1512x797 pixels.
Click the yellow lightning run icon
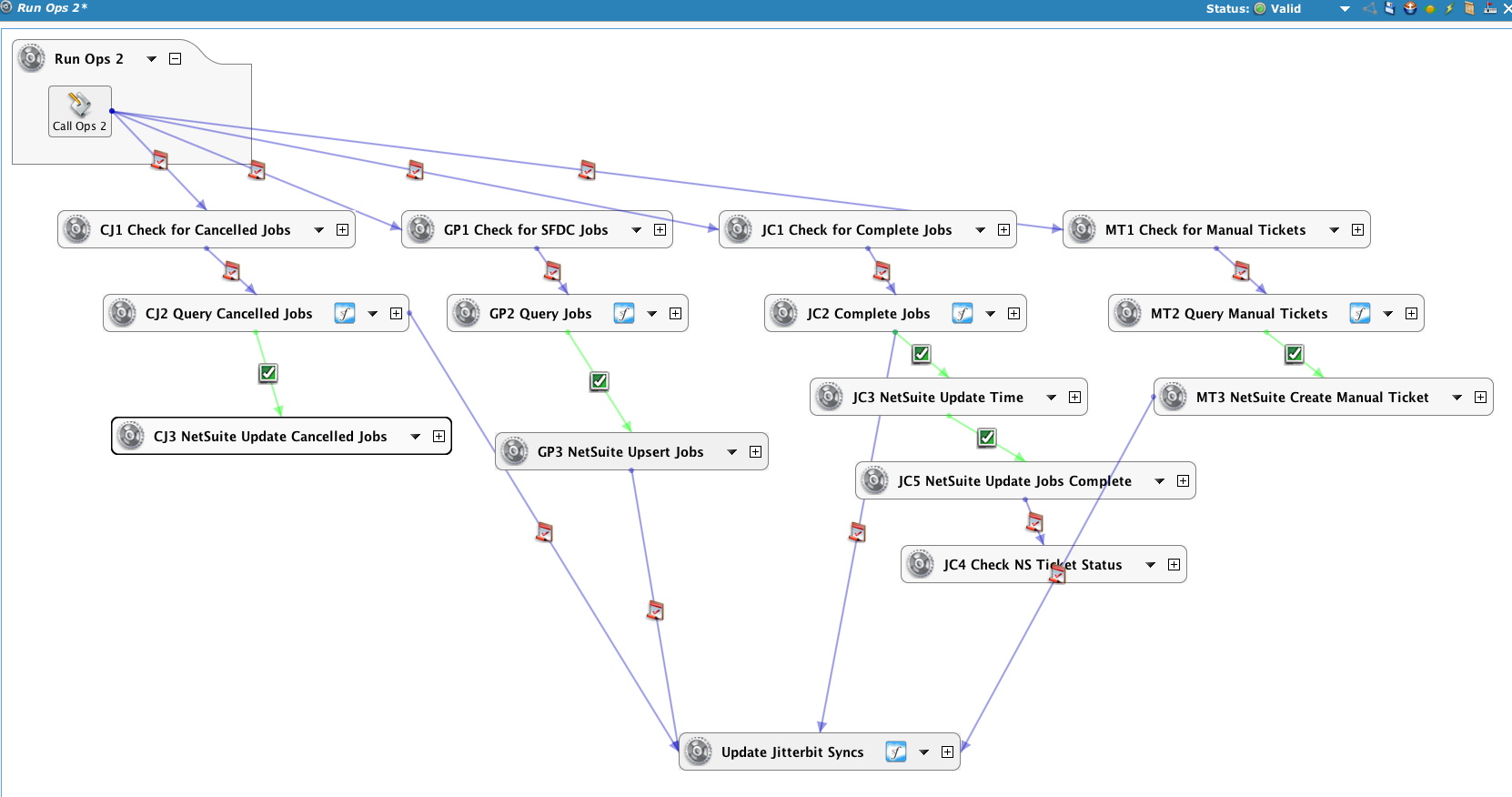(x=1449, y=8)
